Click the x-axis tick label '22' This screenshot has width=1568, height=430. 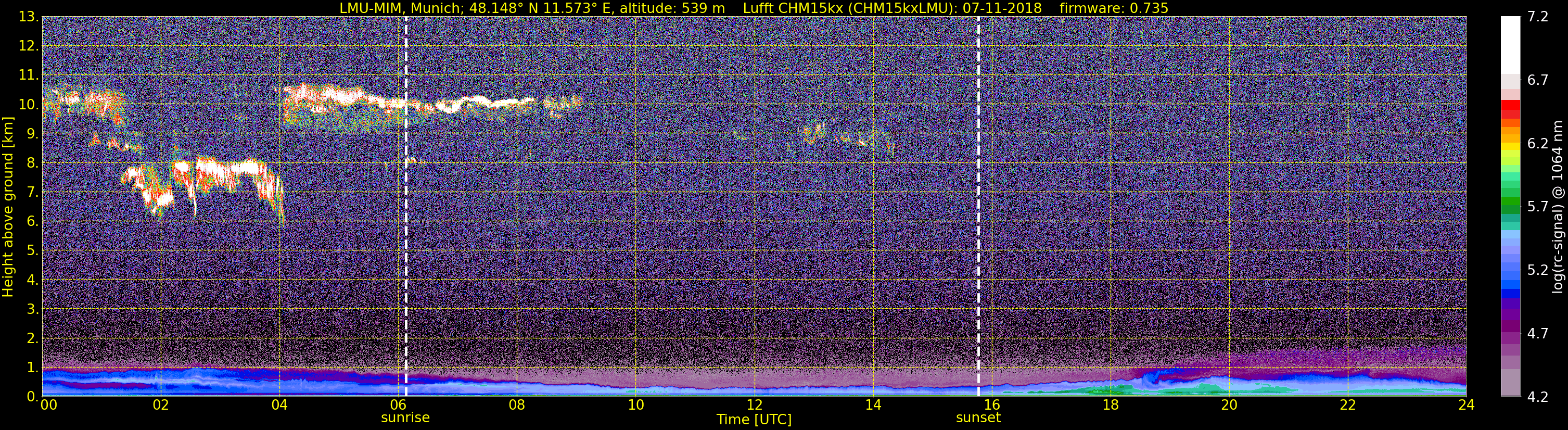(1348, 406)
